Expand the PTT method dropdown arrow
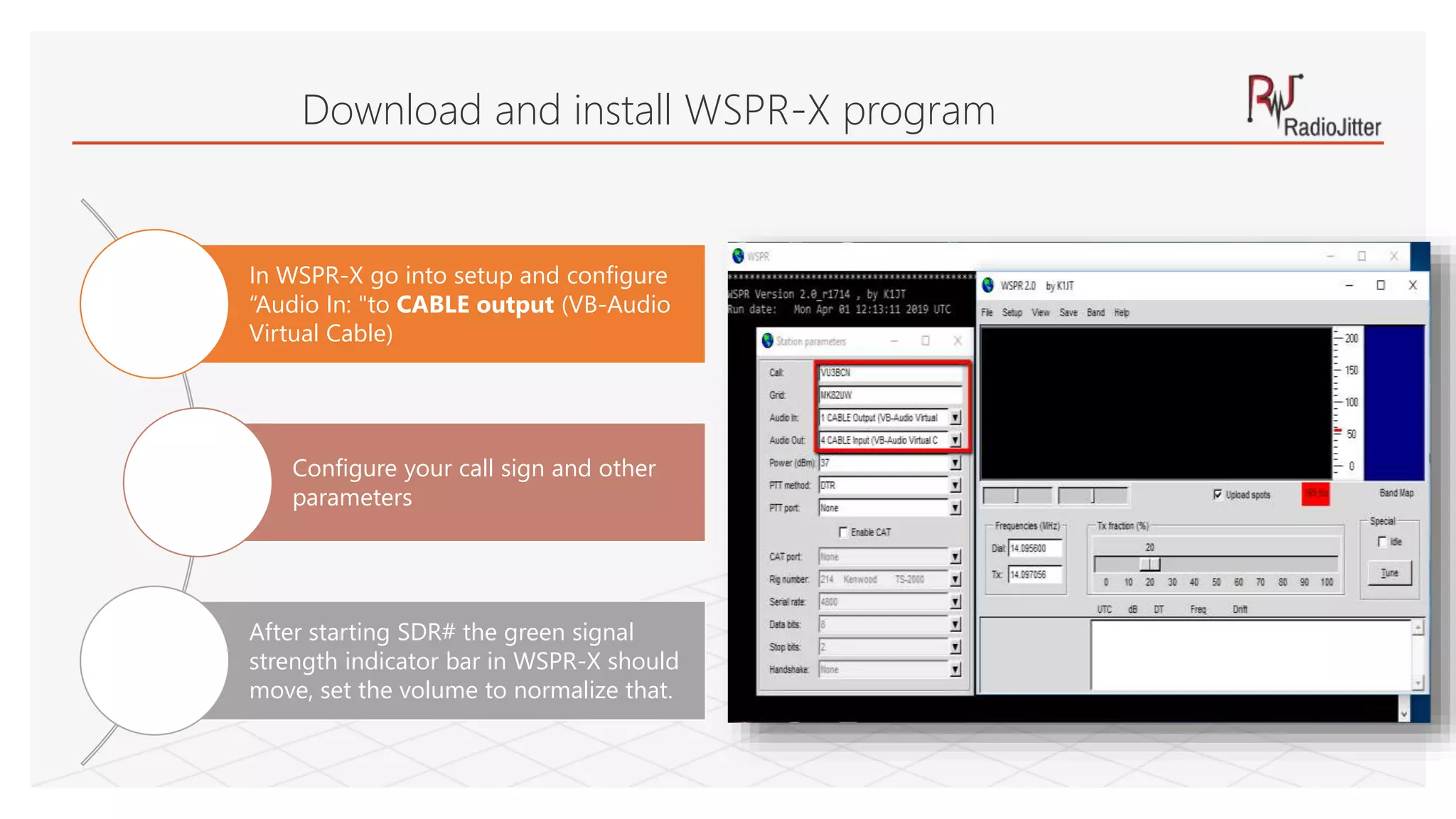 coord(955,486)
